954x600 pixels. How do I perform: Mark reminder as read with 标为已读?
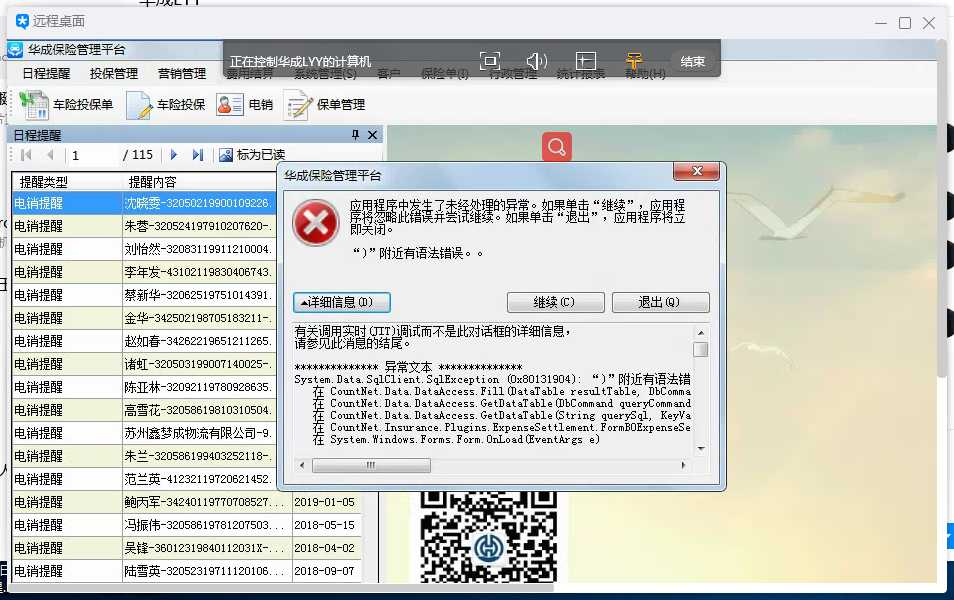click(252, 155)
